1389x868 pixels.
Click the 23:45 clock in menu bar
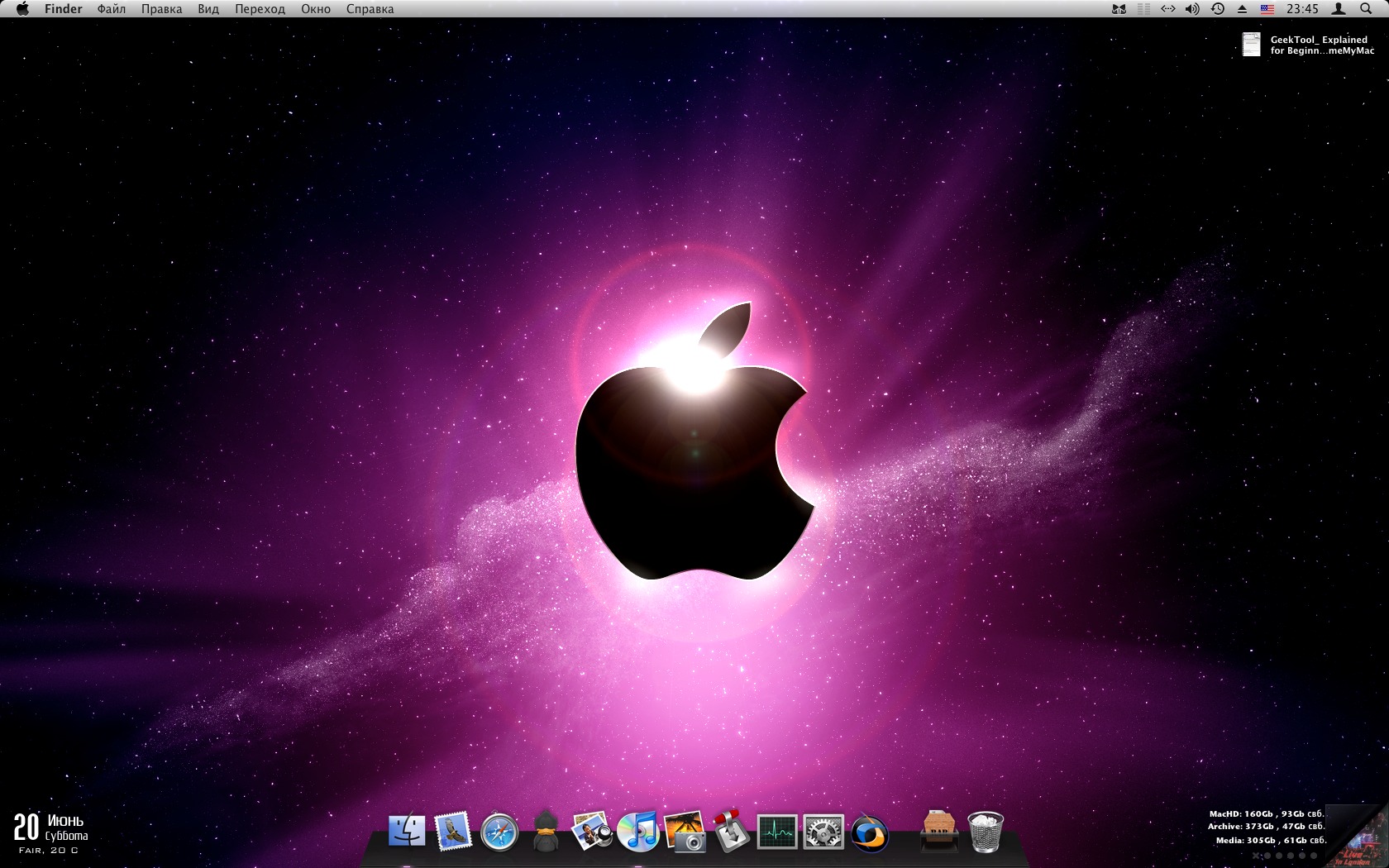[x=1302, y=9]
